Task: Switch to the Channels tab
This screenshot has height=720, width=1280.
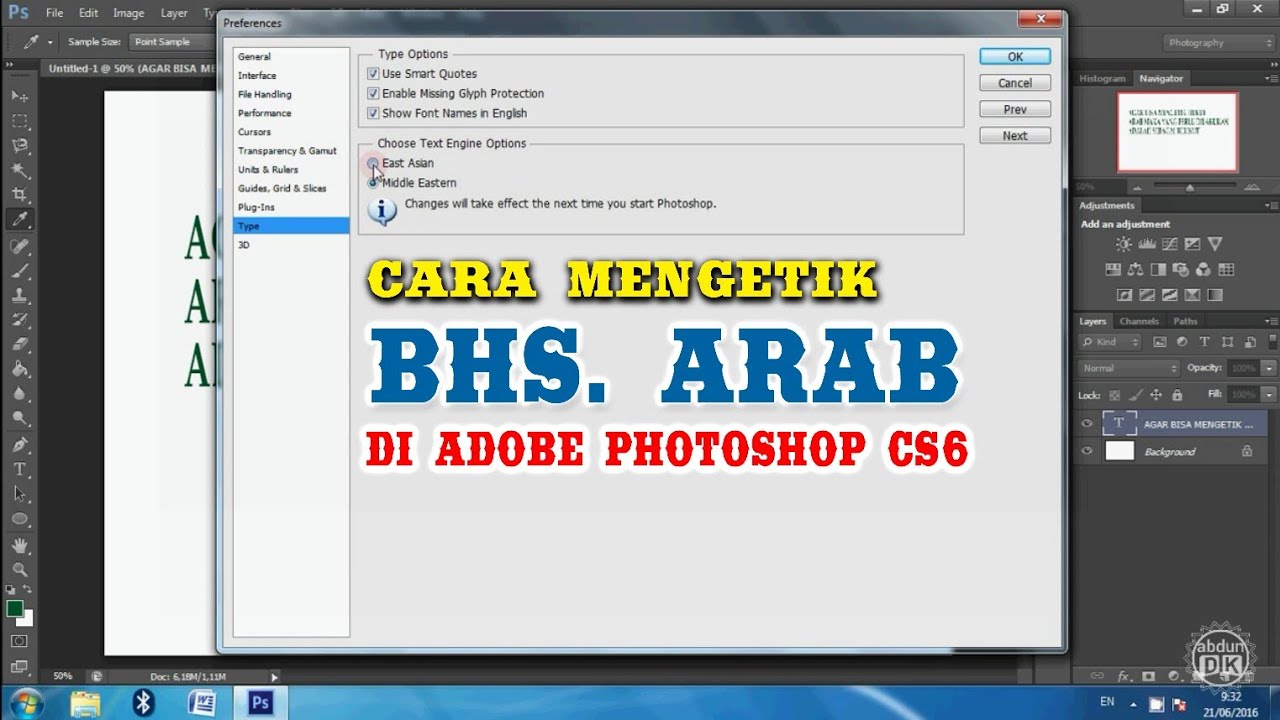Action: pyautogui.click(x=1139, y=321)
